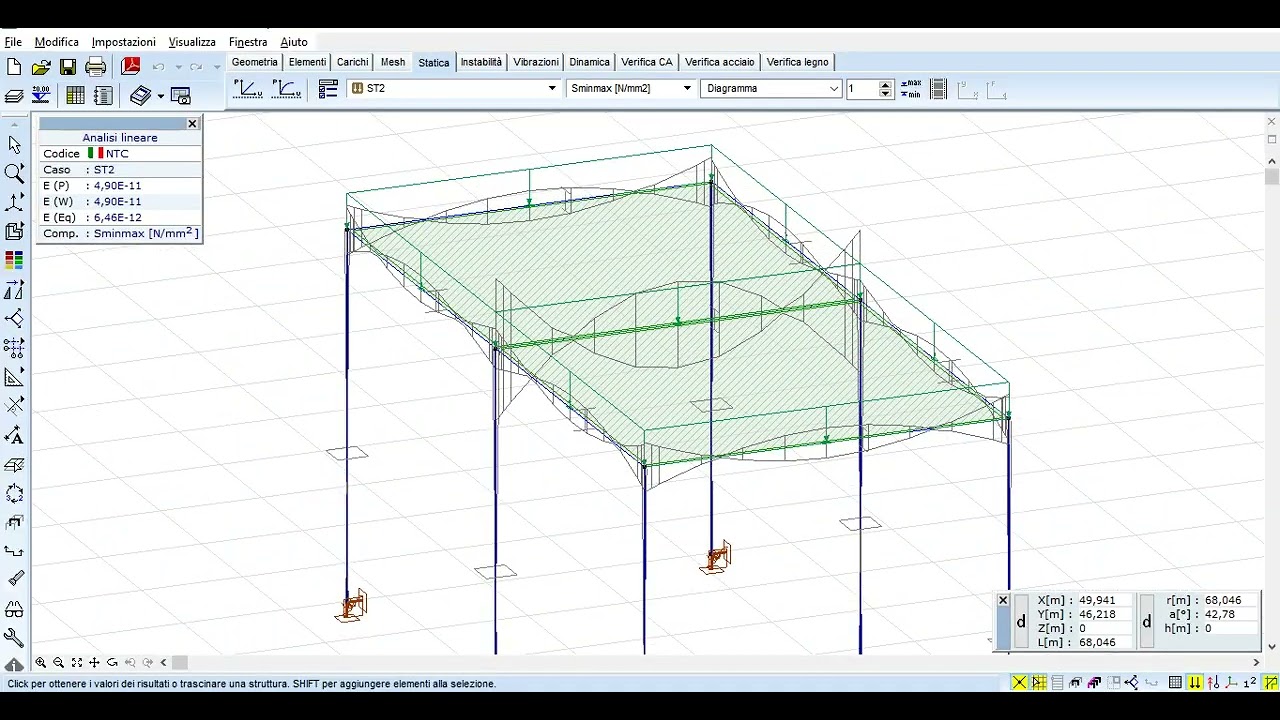Screen dimensions: 1280x720
Task: Open the result display parameters icon
Action: [328, 89]
